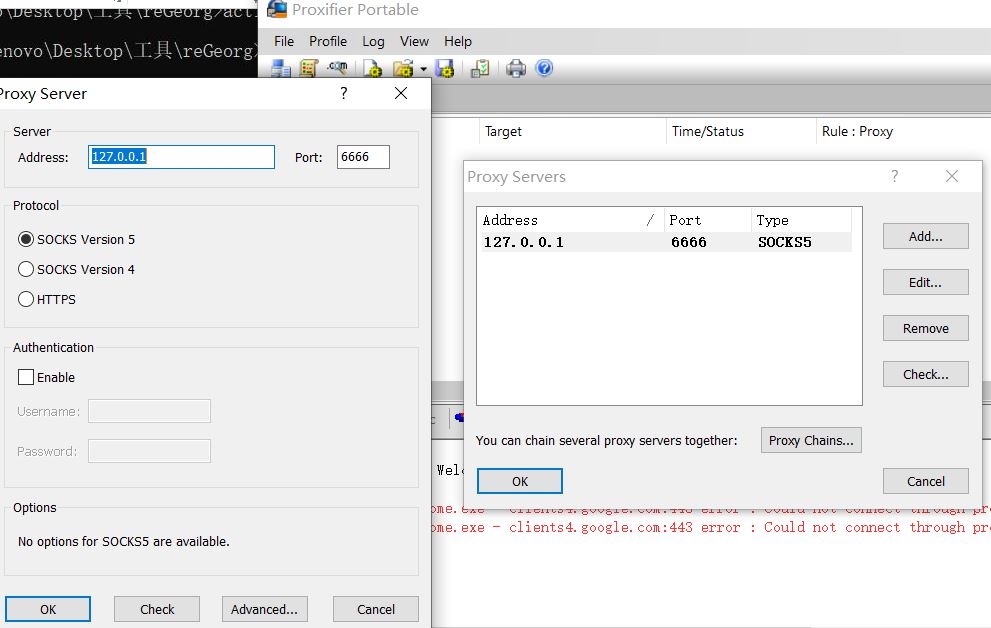The height and width of the screenshot is (628, 991).
Task: Click Rule : Proxy column header
Action: coord(903,131)
